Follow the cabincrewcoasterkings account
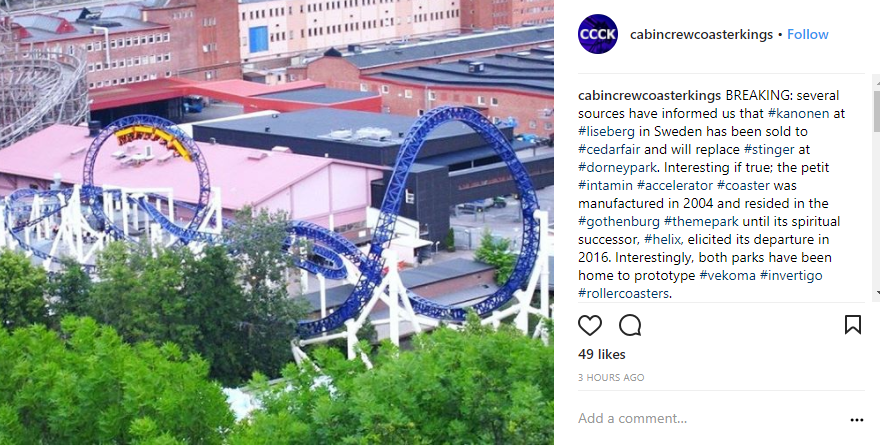Image resolution: width=880 pixels, height=446 pixels. 808,34
